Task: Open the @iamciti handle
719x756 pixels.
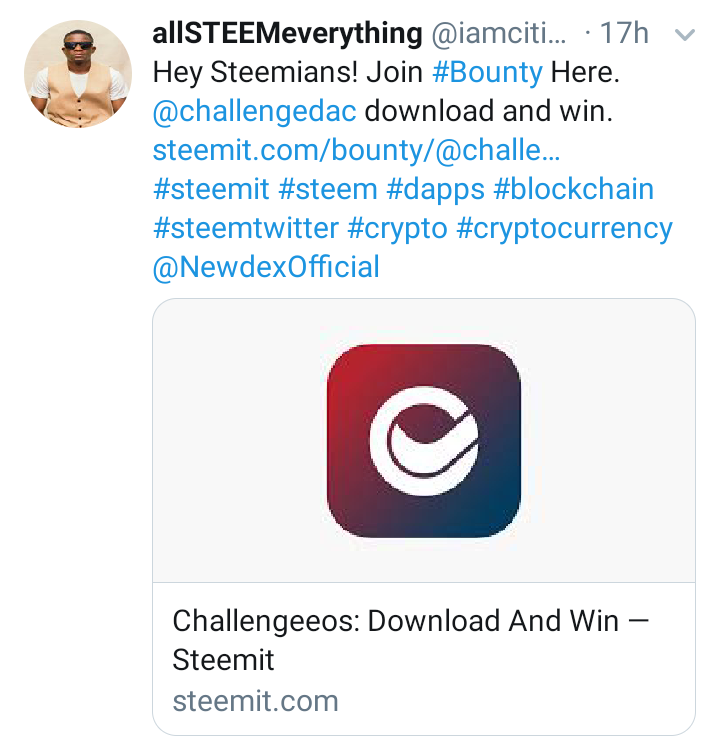Action: (499, 33)
